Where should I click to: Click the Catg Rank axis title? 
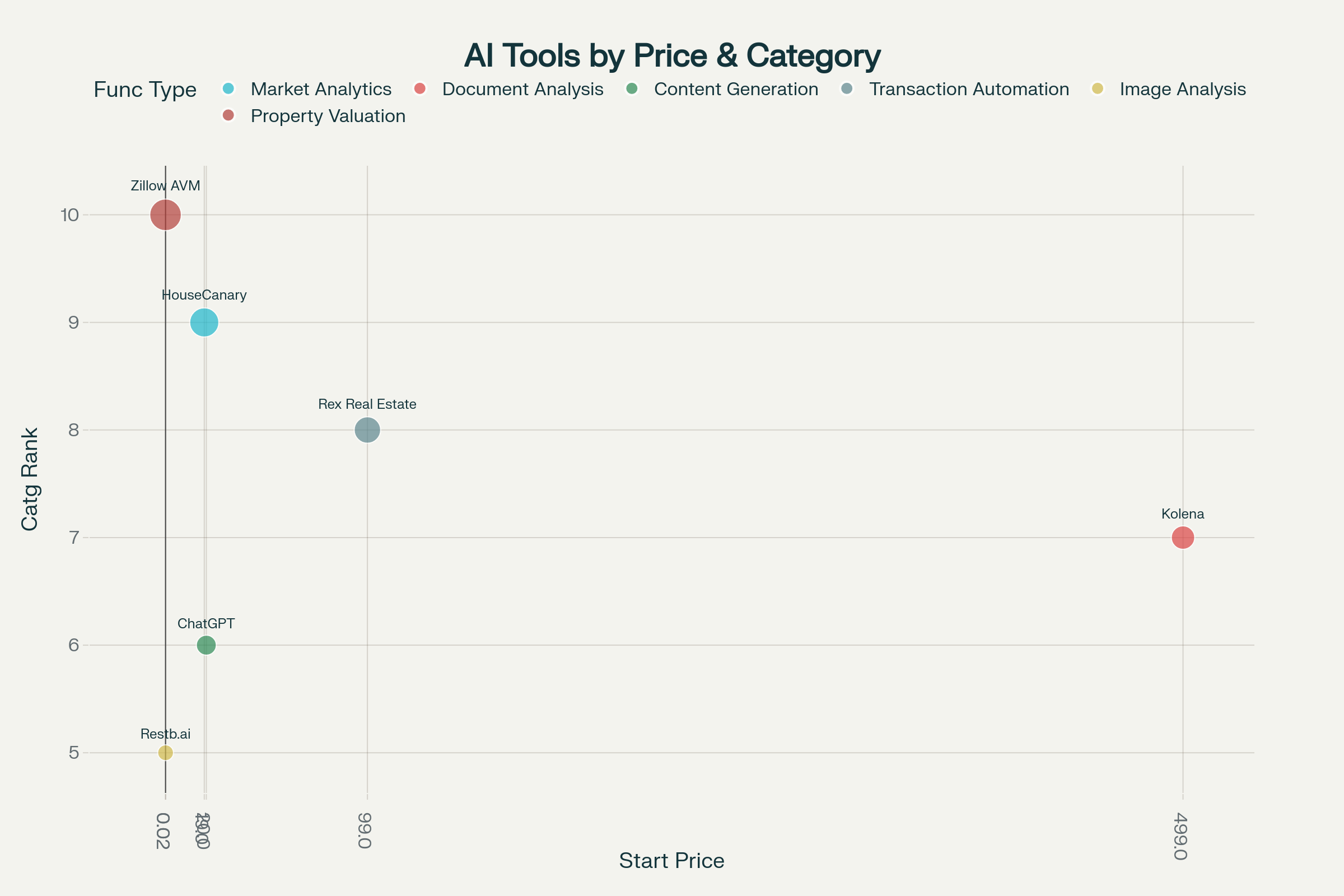[29, 479]
